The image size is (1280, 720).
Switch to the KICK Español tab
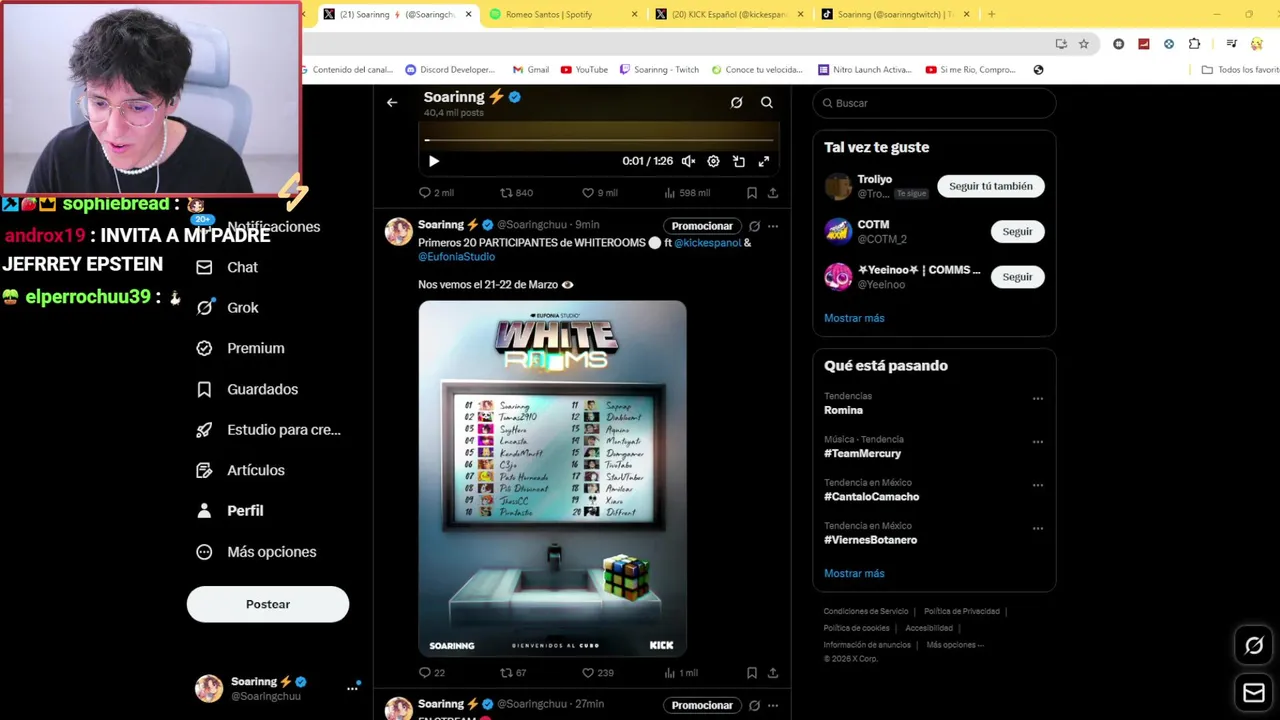point(729,14)
